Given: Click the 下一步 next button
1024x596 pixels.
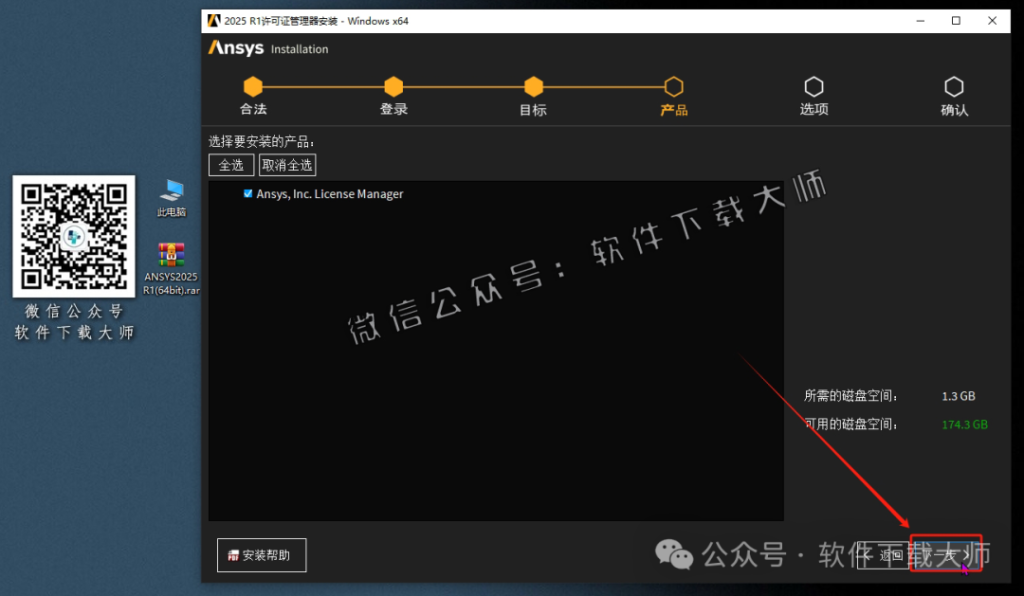Looking at the screenshot, I should click(946, 555).
